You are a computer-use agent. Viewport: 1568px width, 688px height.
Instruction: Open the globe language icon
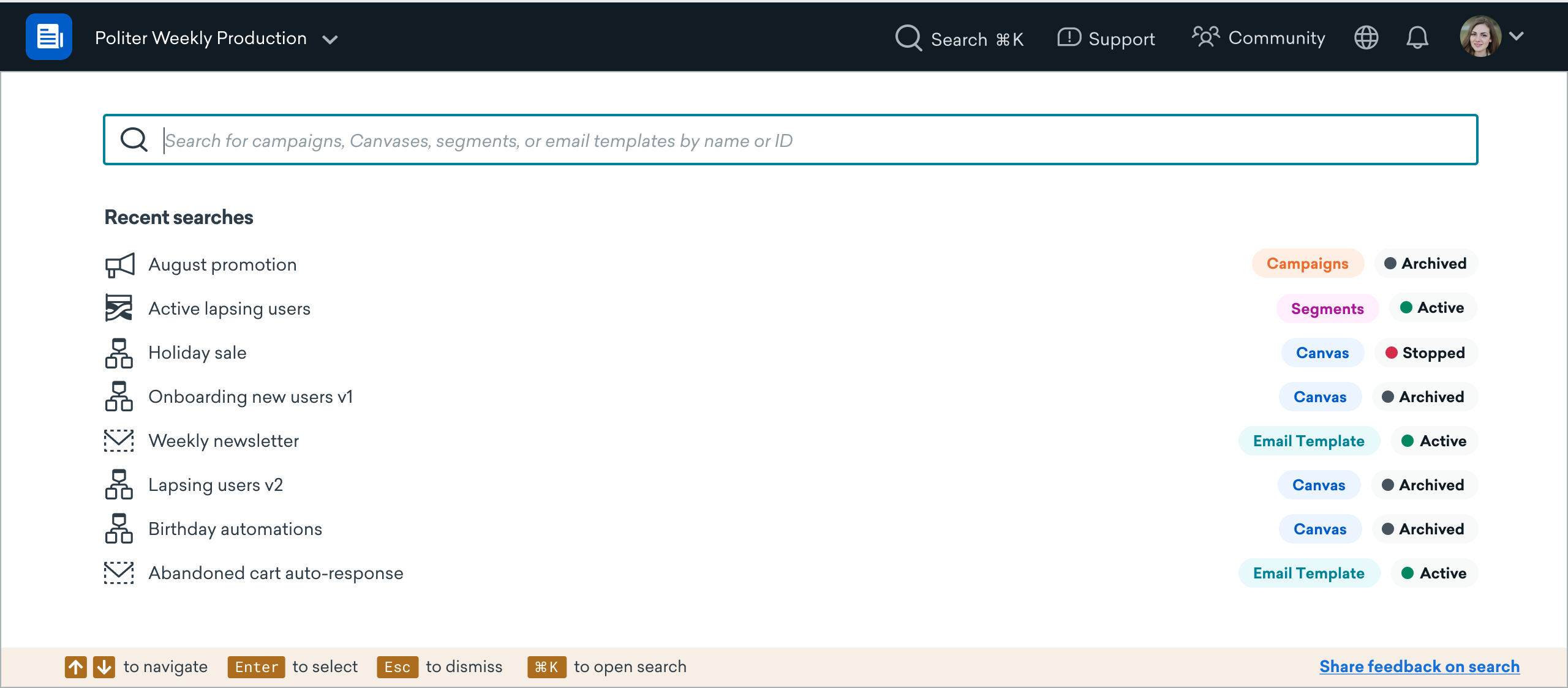pyautogui.click(x=1366, y=38)
